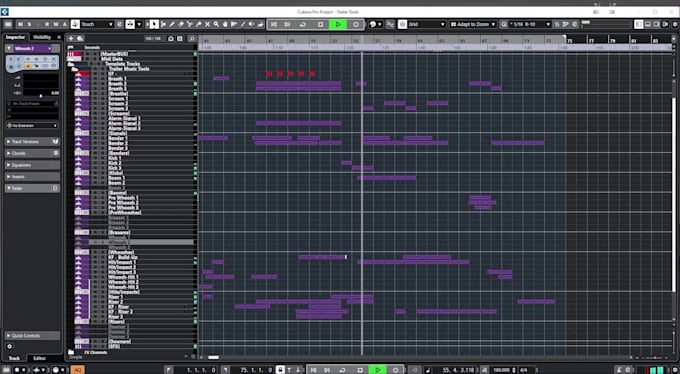Click Stop in top toolbar transport
This screenshot has width=680, height=374.
(x=320, y=24)
